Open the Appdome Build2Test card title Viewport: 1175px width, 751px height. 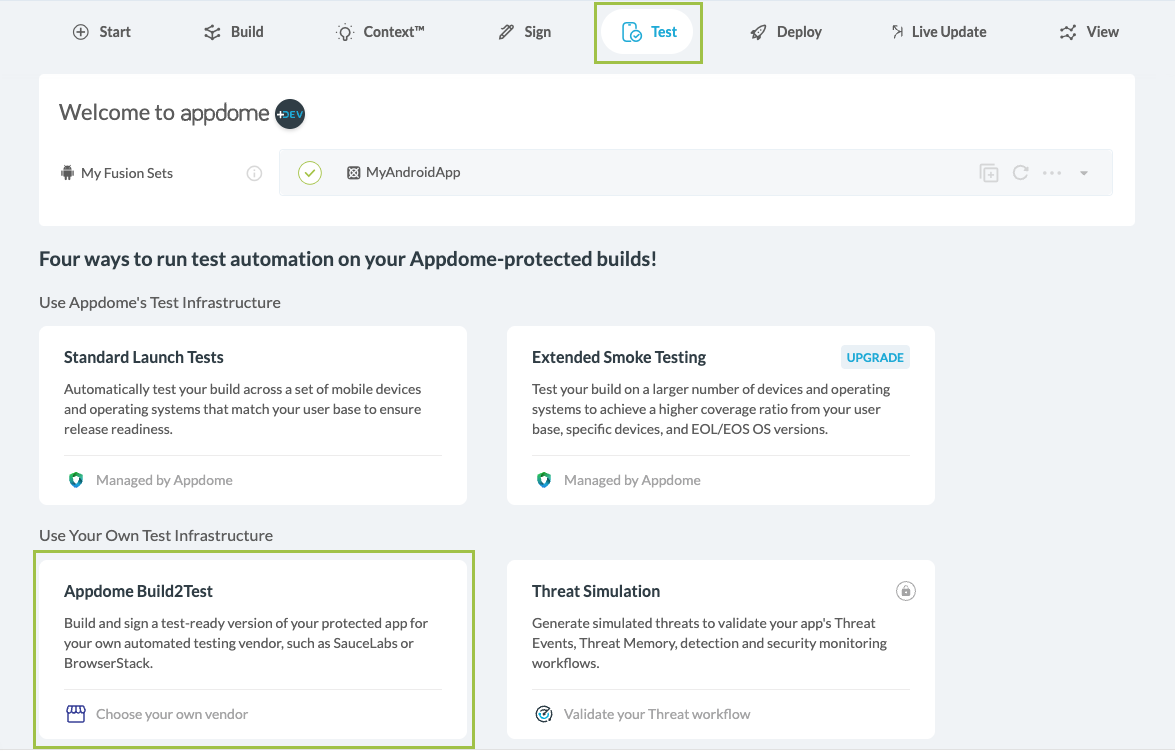(x=139, y=591)
